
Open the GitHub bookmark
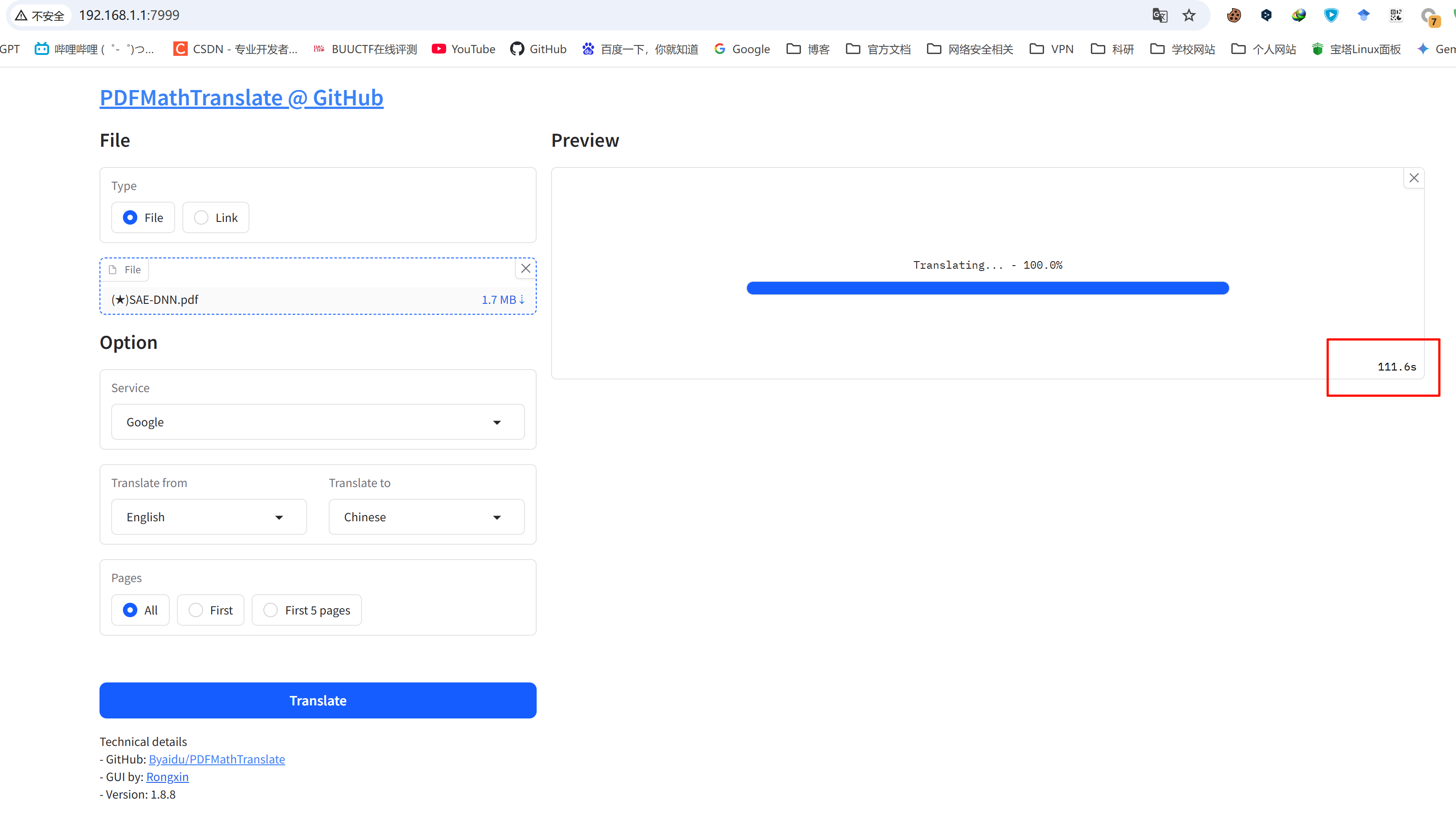pos(538,49)
